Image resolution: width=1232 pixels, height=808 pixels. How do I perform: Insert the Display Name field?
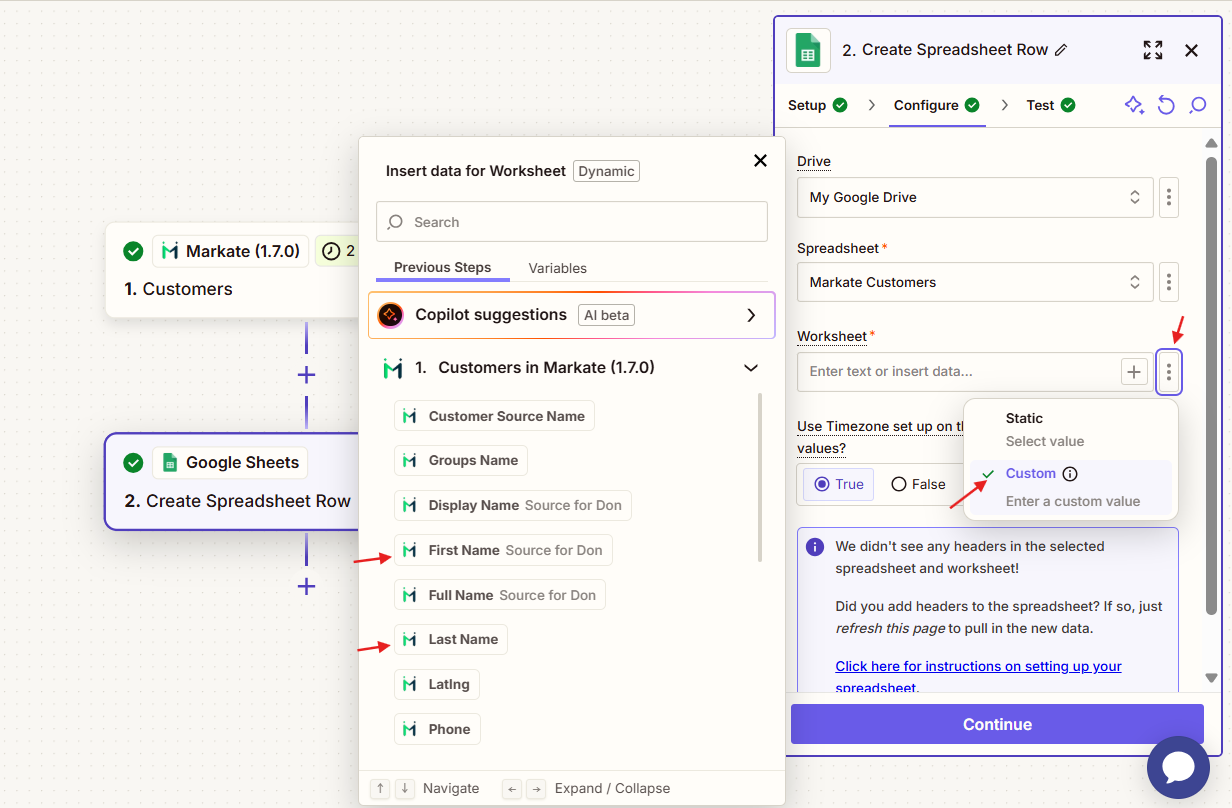[513, 506]
